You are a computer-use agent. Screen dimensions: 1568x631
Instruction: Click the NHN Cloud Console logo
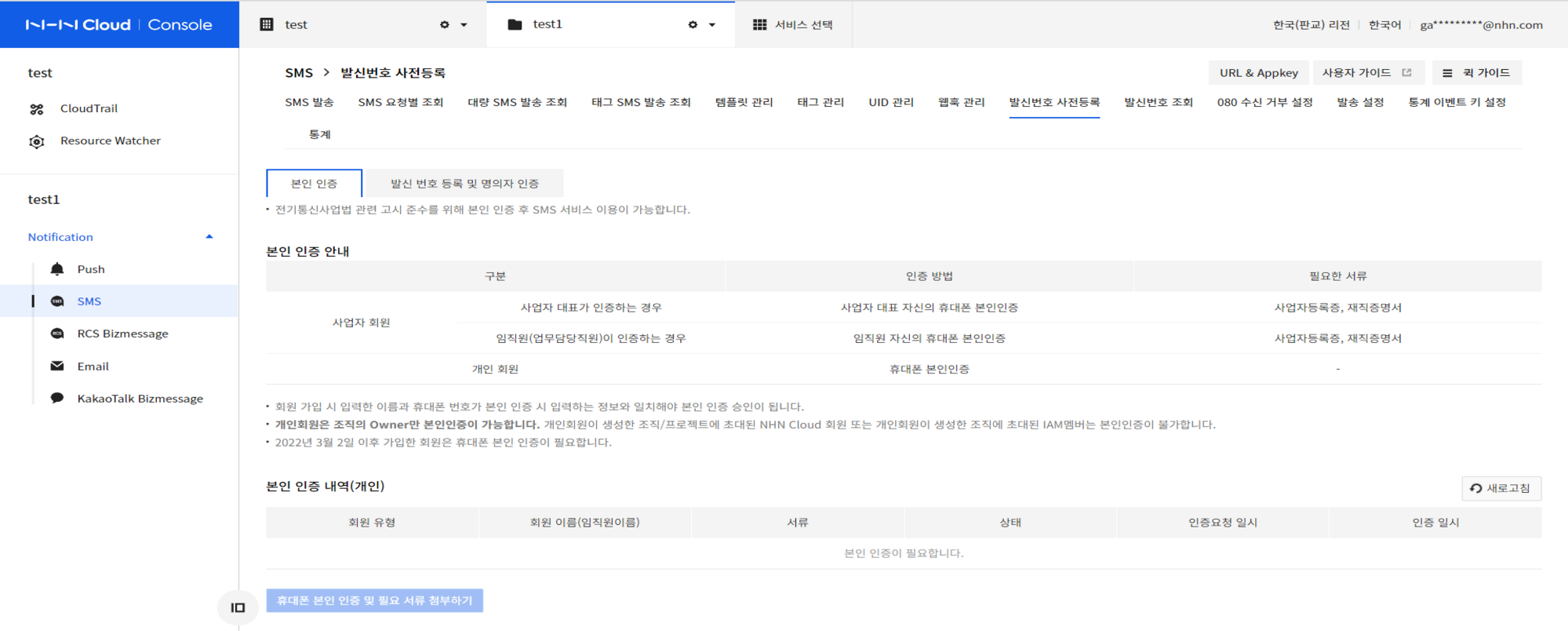118,24
